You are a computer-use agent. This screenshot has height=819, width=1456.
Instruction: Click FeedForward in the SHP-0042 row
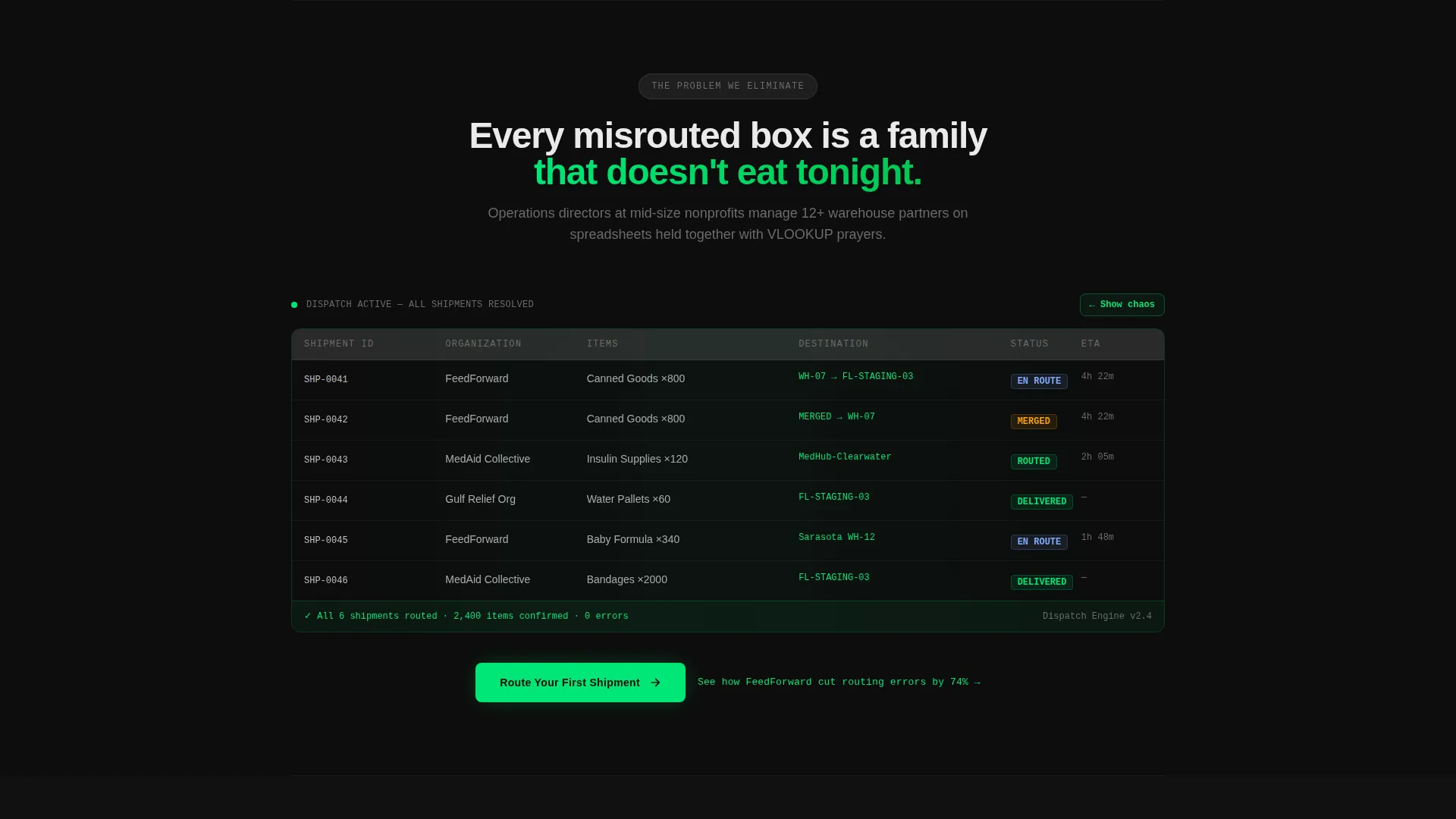(477, 419)
